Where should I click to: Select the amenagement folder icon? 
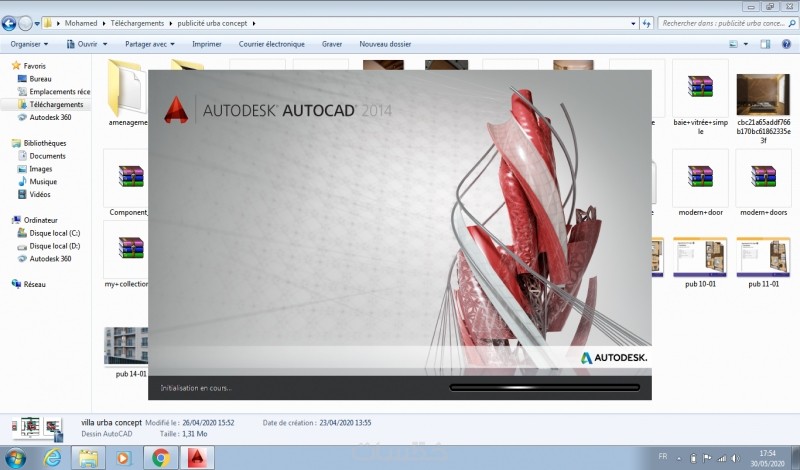tap(126, 88)
